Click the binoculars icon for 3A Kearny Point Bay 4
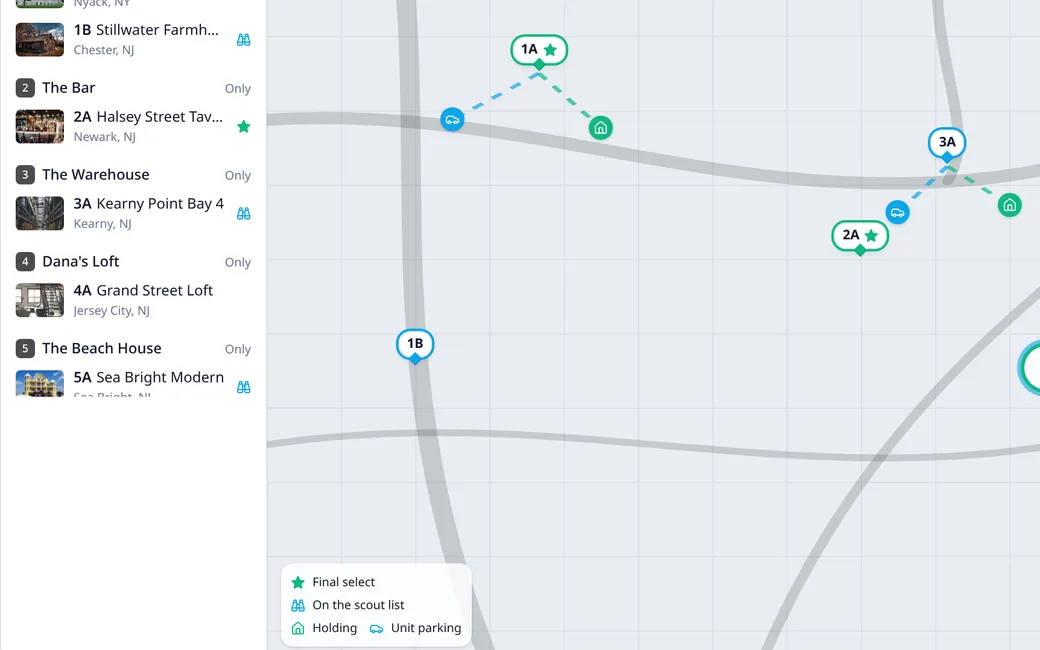 243,214
